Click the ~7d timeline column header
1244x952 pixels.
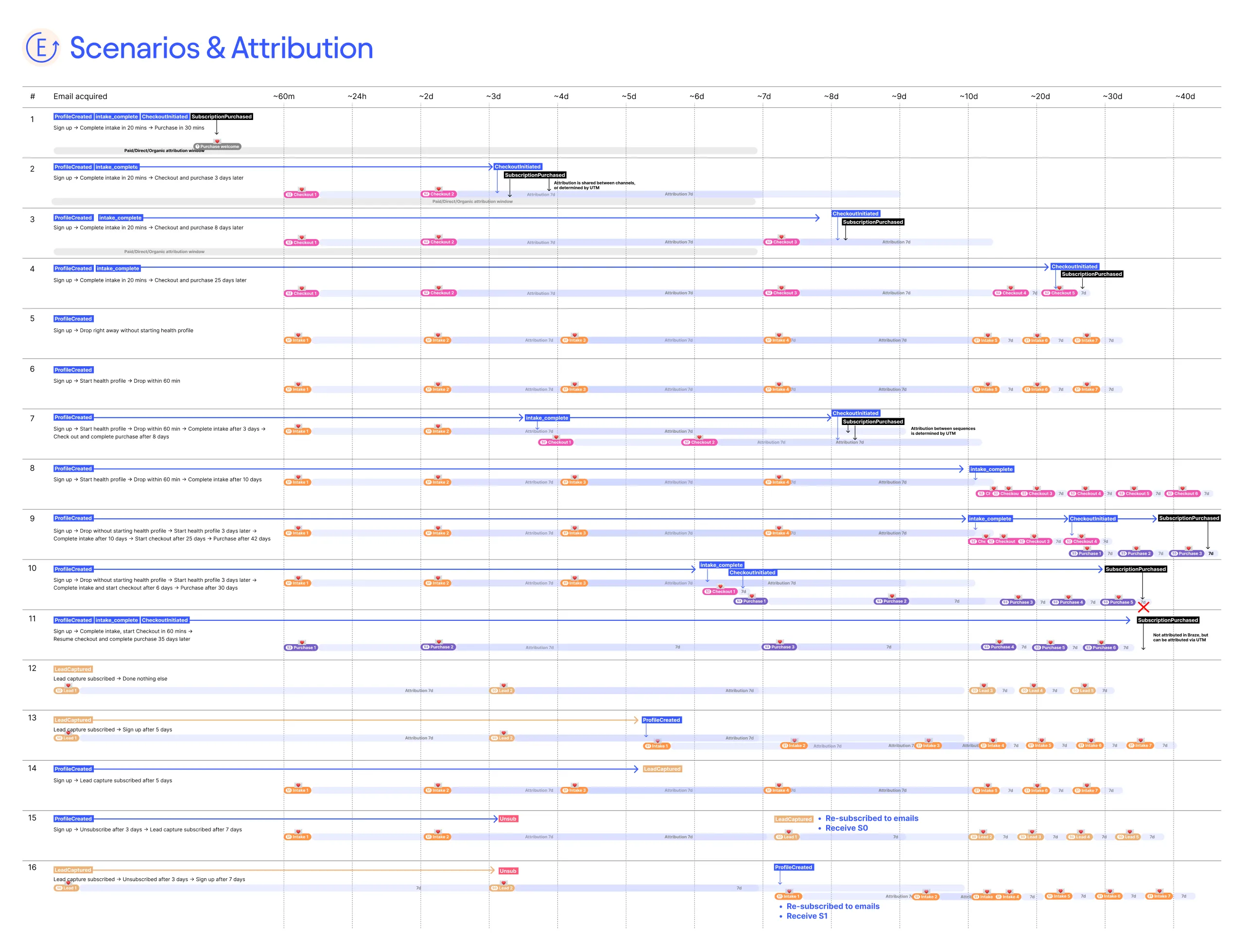point(764,96)
